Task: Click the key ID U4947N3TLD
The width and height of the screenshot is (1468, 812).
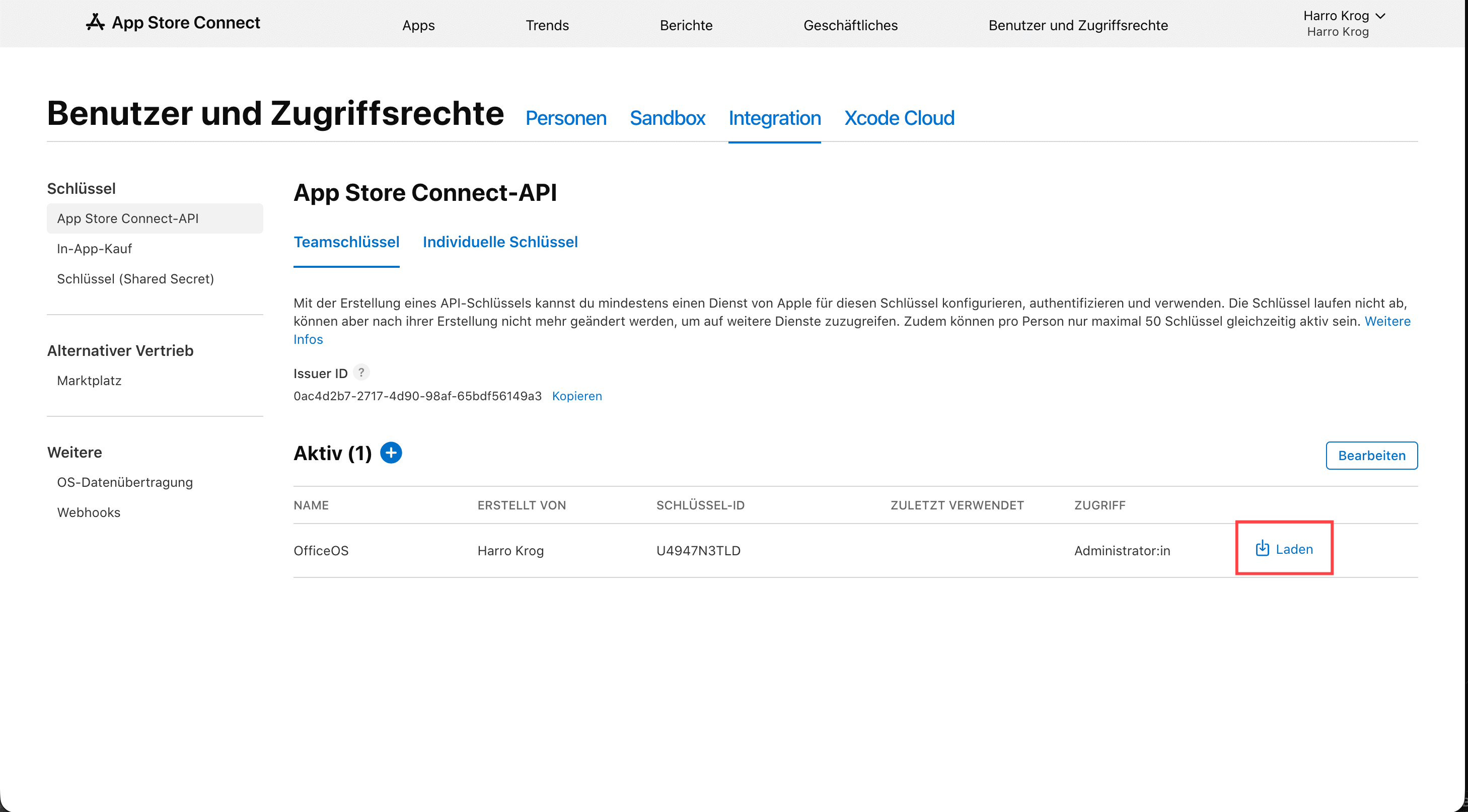Action: click(699, 550)
